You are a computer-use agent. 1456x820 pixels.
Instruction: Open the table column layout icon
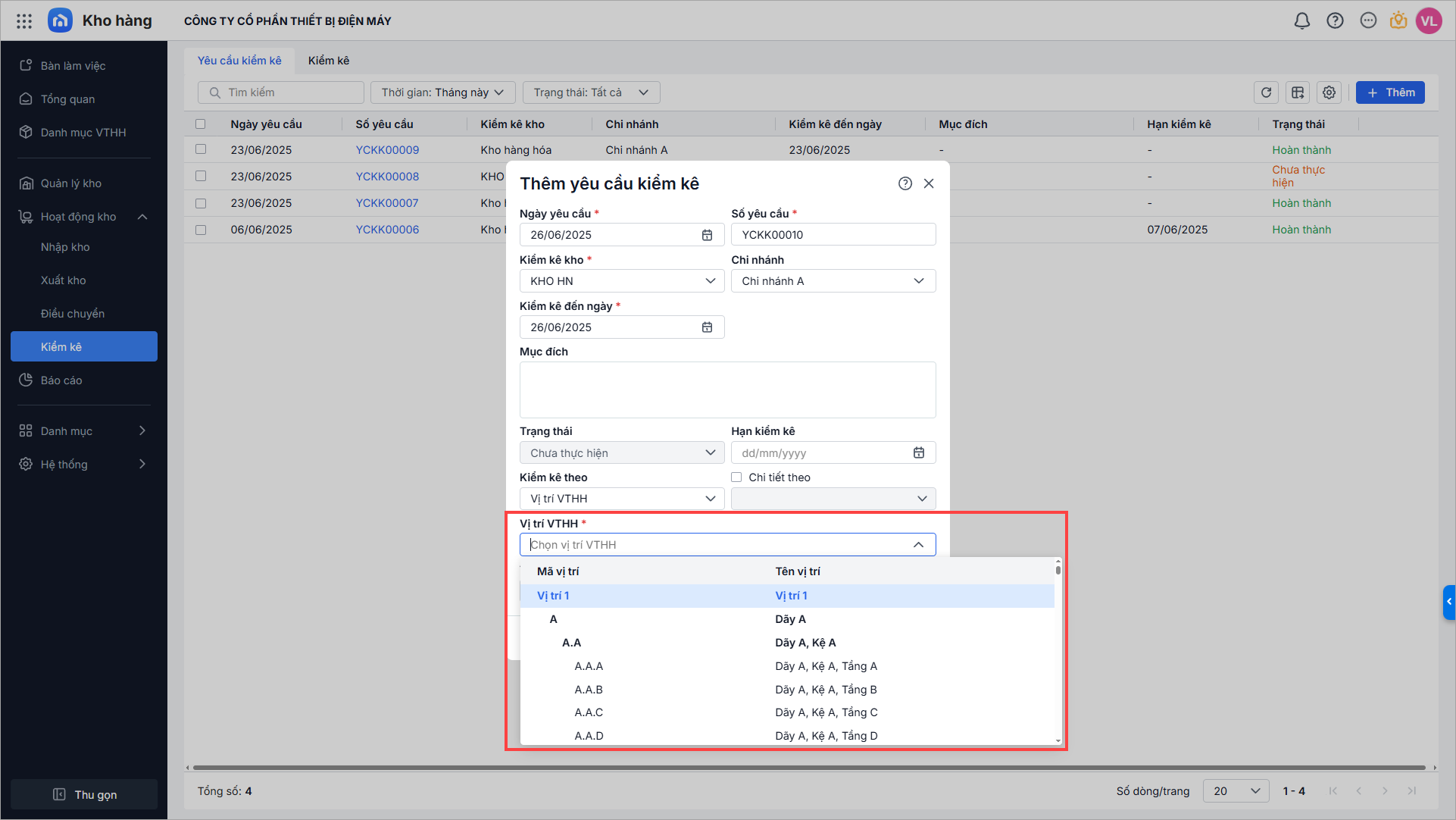(1298, 92)
